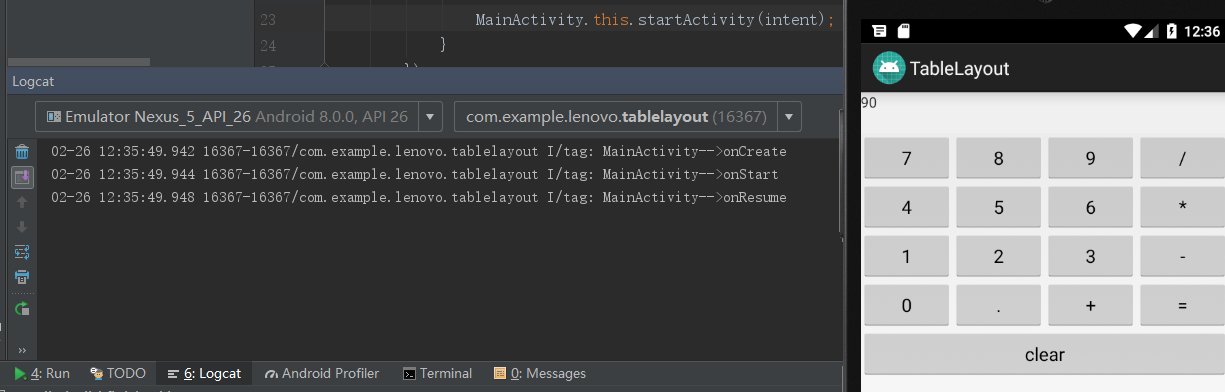Tap the 5 key in emulator calculator
Image resolution: width=1225 pixels, height=392 pixels.
click(998, 208)
